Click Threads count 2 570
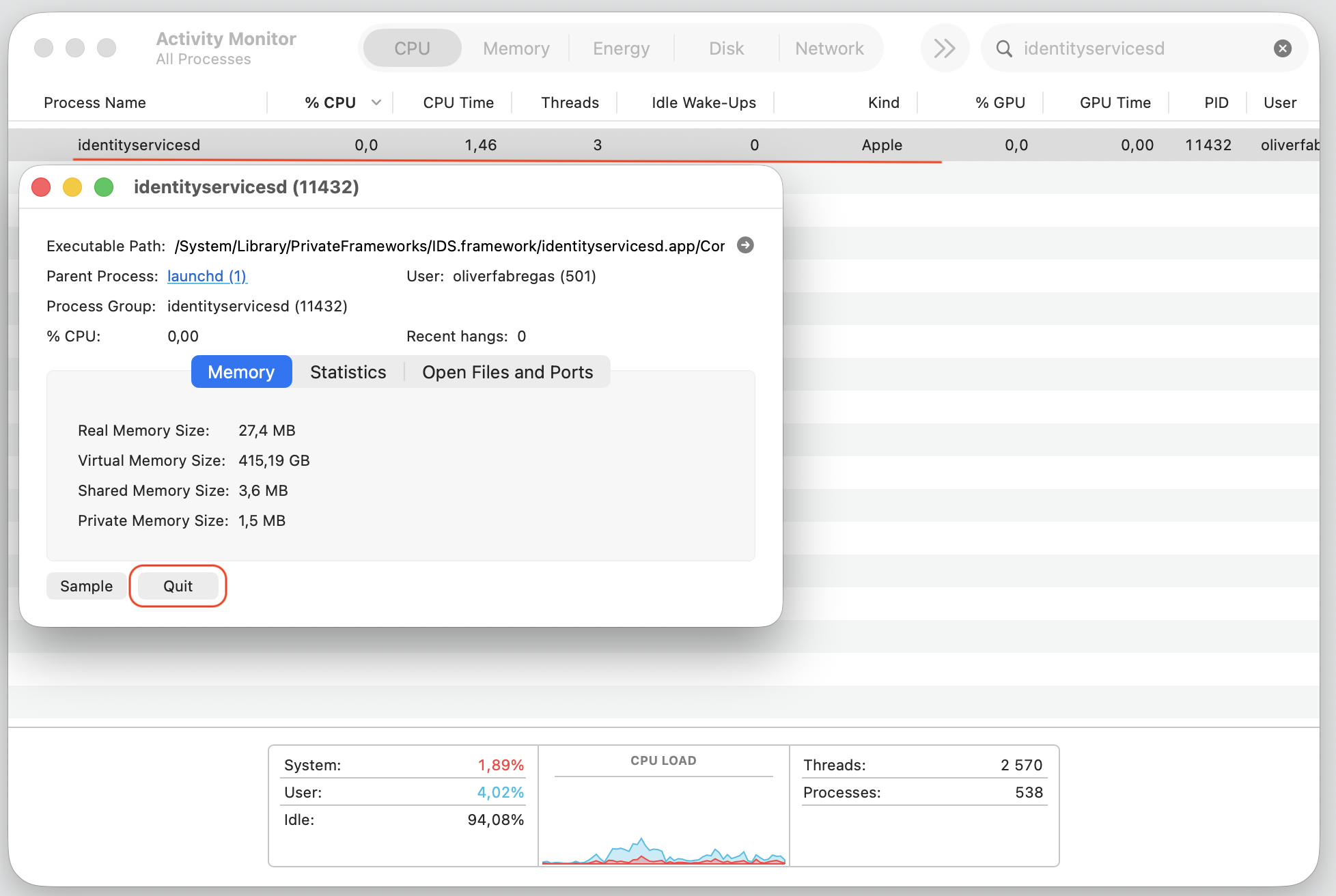The width and height of the screenshot is (1336, 896). coord(1021,765)
